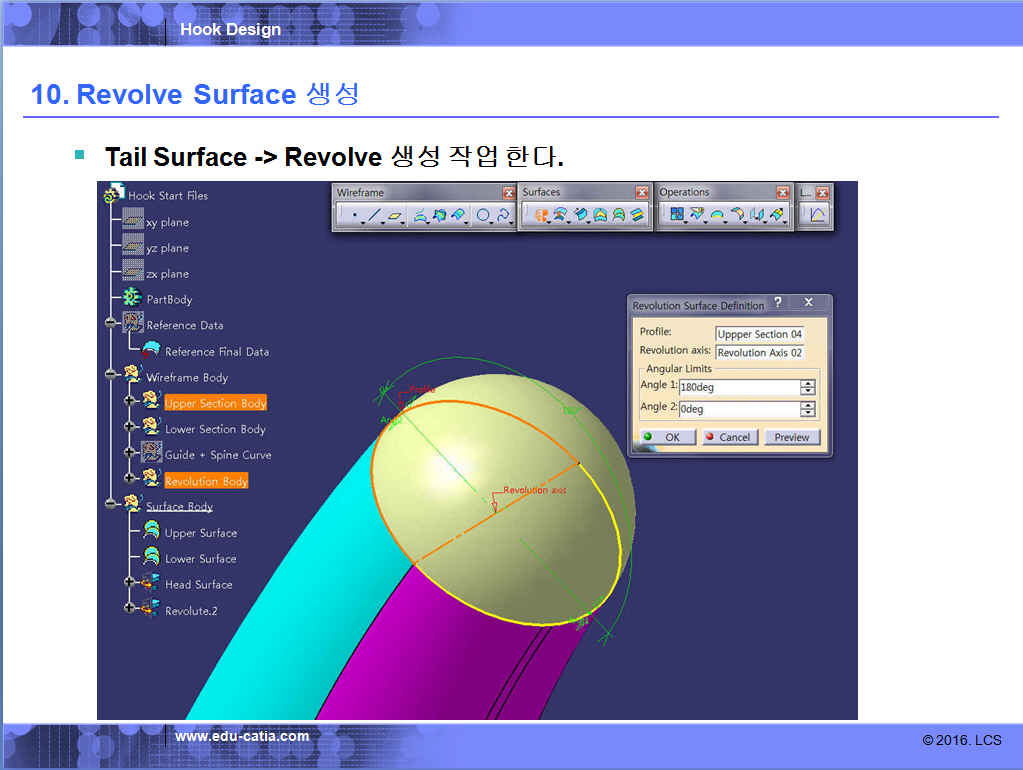Open the help question mark in dialog
The image size is (1023, 770).
pos(778,303)
